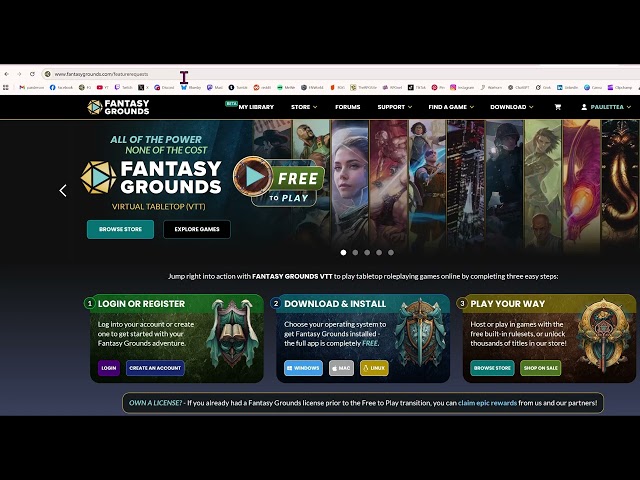Click the woman portrait artwork in banner

(x=350, y=184)
